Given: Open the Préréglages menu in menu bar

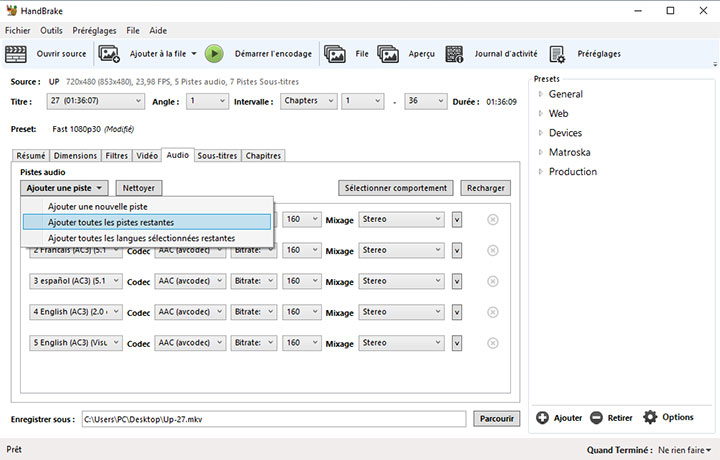Looking at the screenshot, I should coord(94,31).
